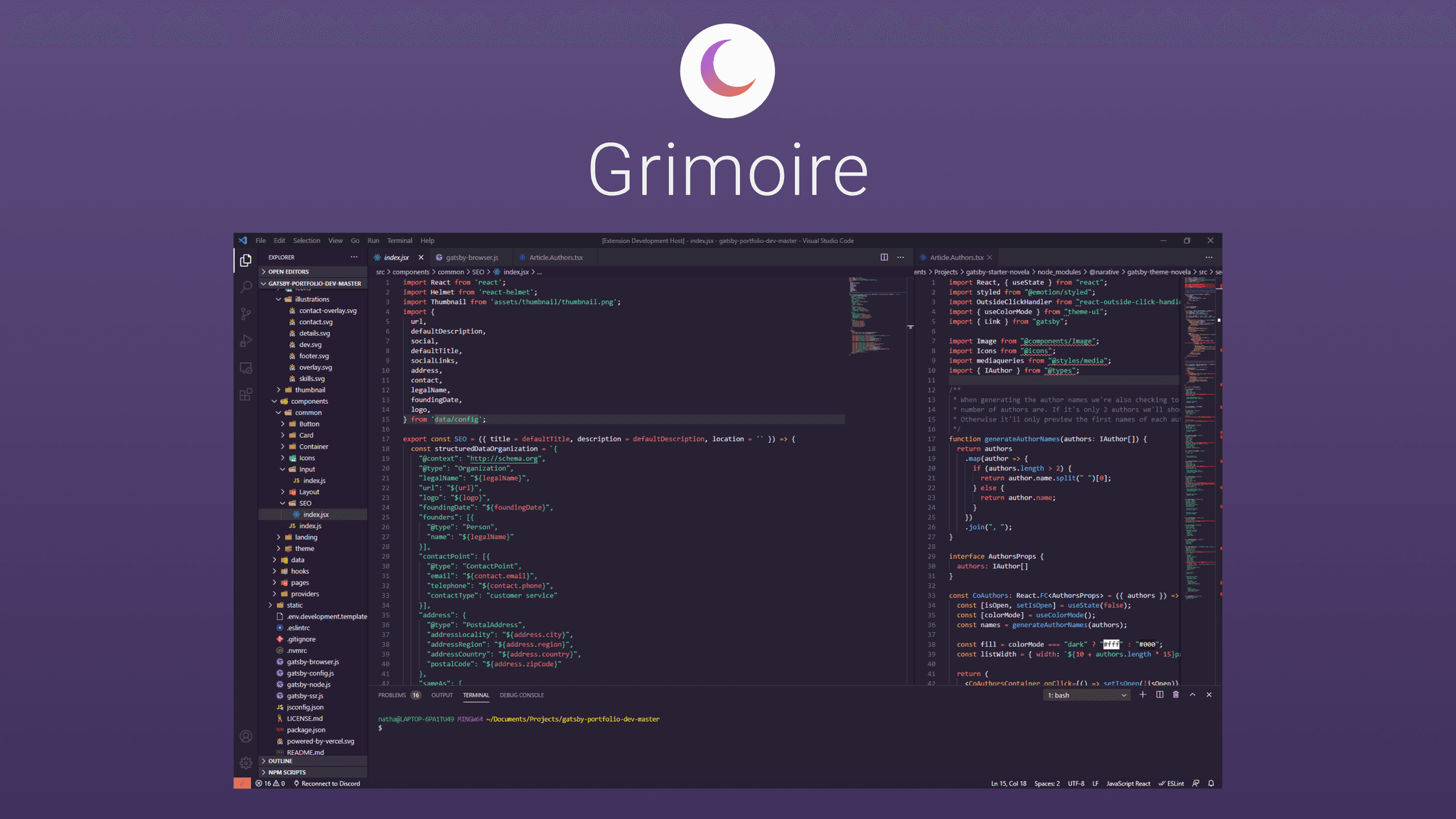
Task: Open the Source Control view
Action: tap(246, 314)
